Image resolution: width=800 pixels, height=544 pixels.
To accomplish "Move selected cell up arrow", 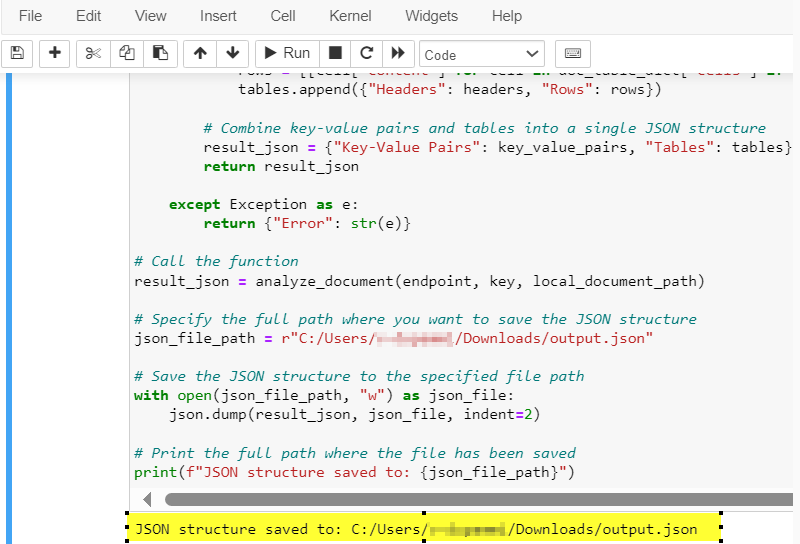I will (200, 54).
